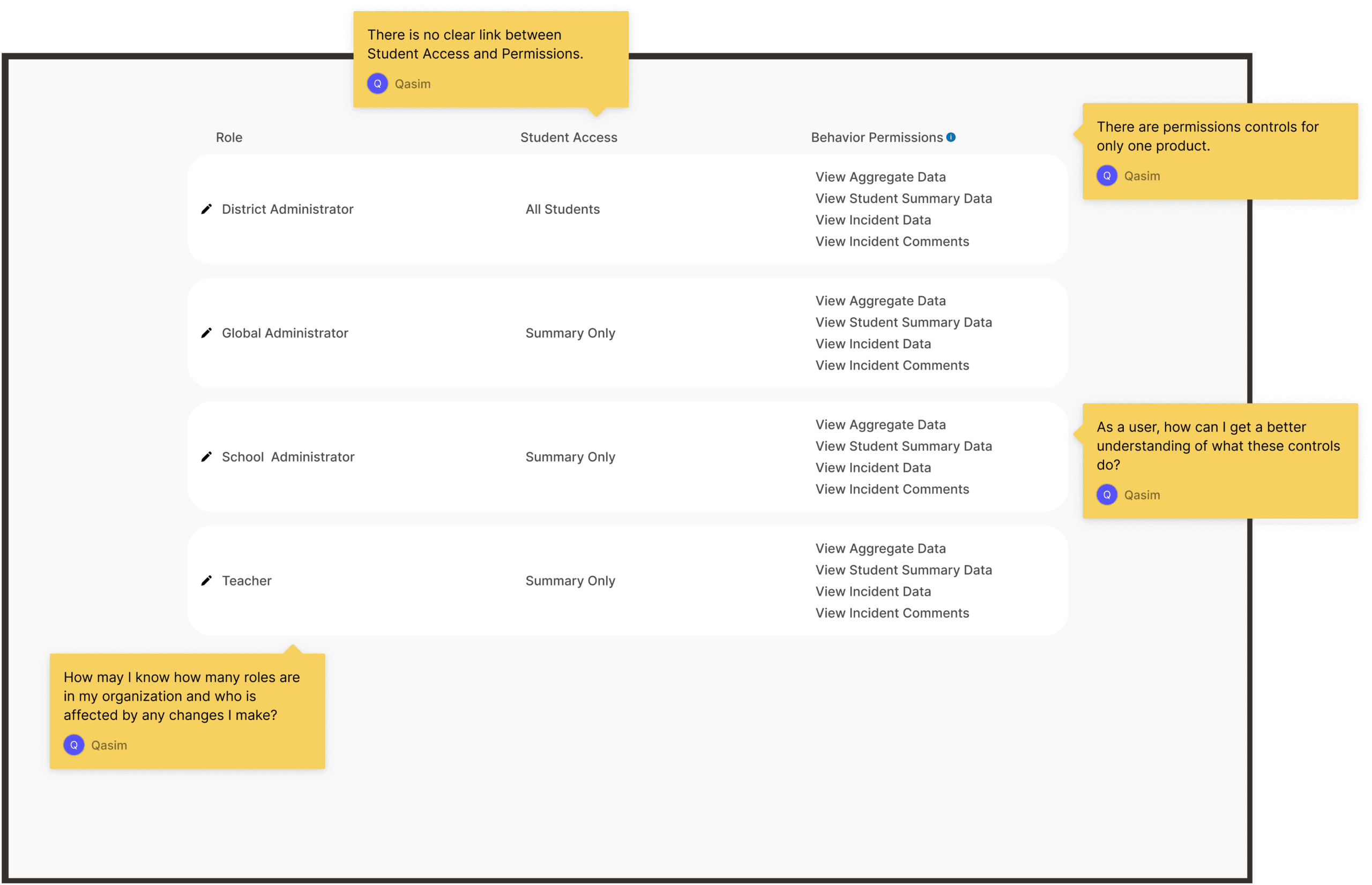Viewport: 1372px width, 885px height.
Task: Click View Aggregate Data for School Administrator
Action: tap(881, 425)
